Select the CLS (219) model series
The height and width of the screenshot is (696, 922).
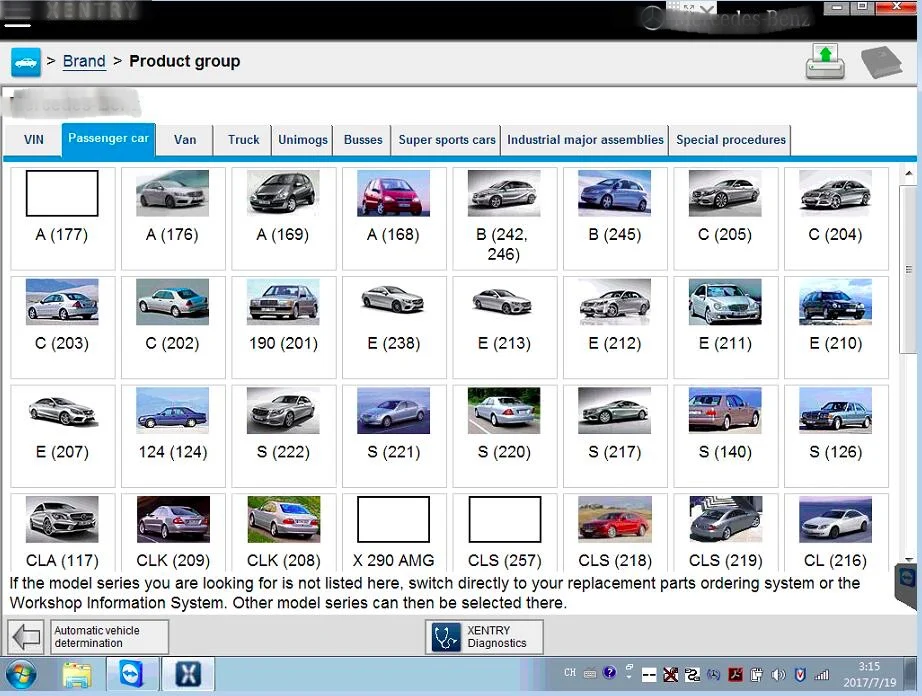[x=726, y=533]
